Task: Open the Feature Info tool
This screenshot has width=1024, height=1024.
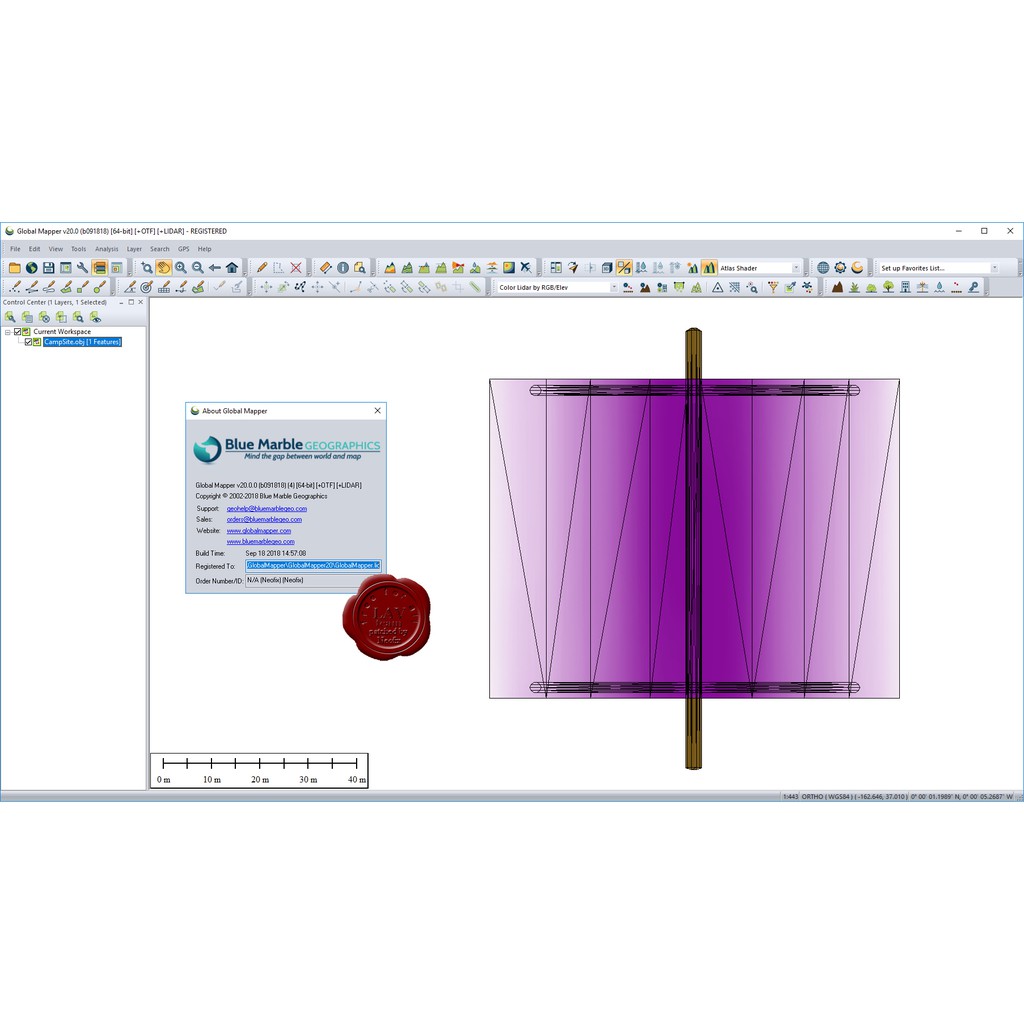Action: (343, 268)
